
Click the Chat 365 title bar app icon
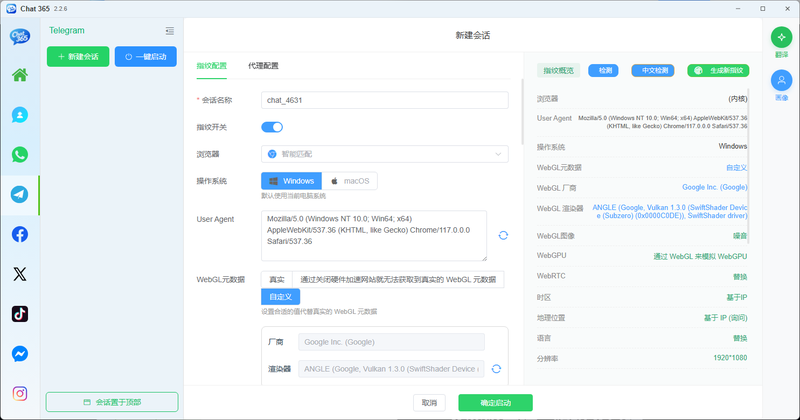[11, 9]
